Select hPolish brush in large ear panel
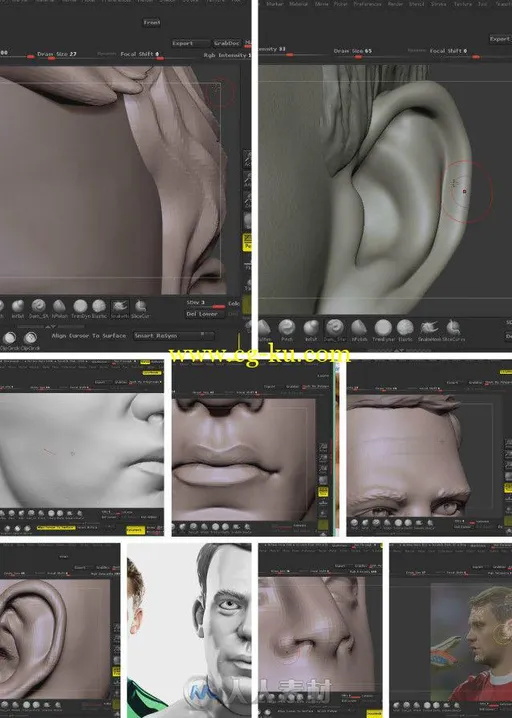Image resolution: width=512 pixels, height=718 pixels. [359, 330]
